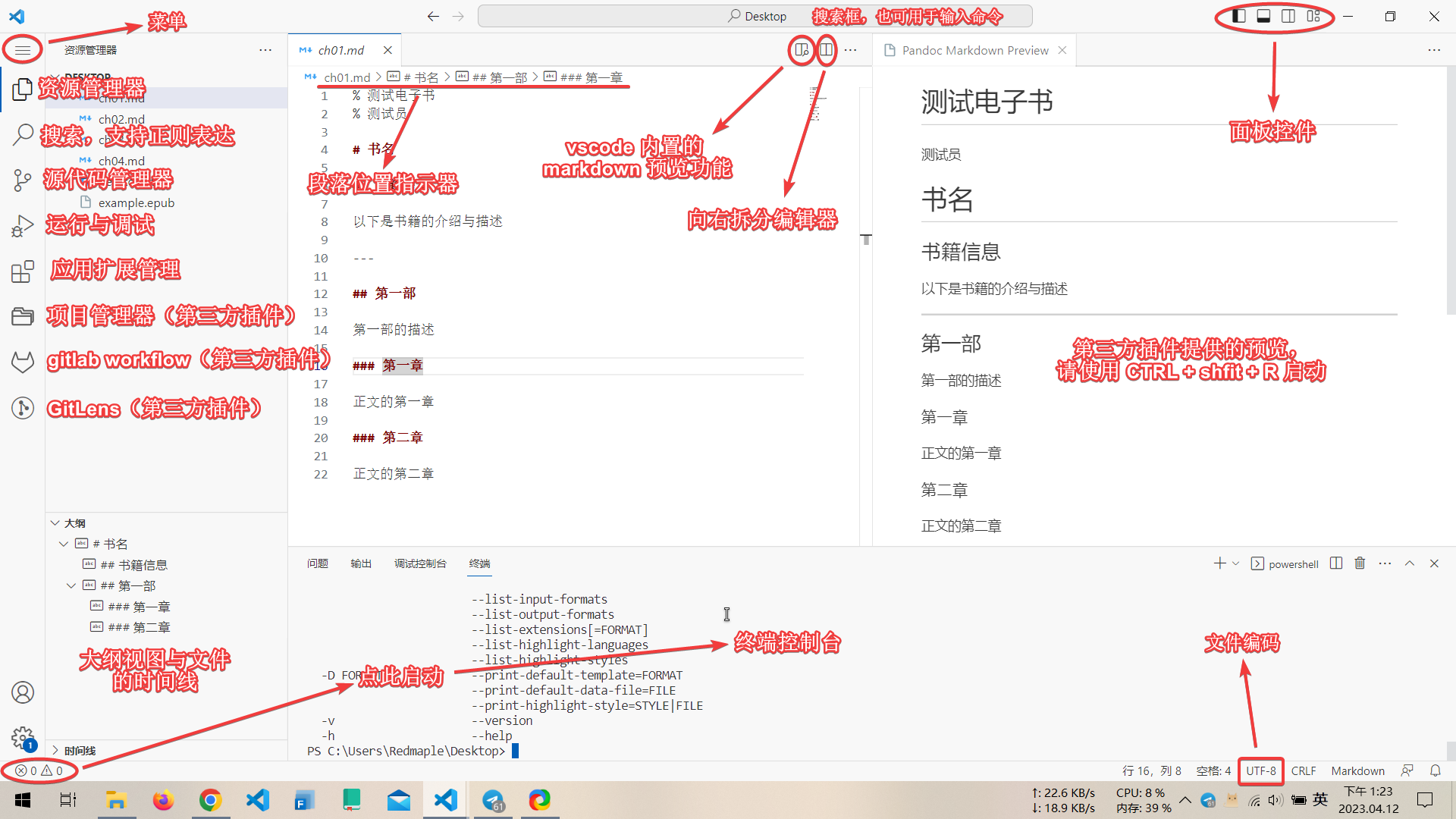This screenshot has height=819, width=1456.
Task: Open Chrome from the Windows taskbar
Action: (x=210, y=800)
